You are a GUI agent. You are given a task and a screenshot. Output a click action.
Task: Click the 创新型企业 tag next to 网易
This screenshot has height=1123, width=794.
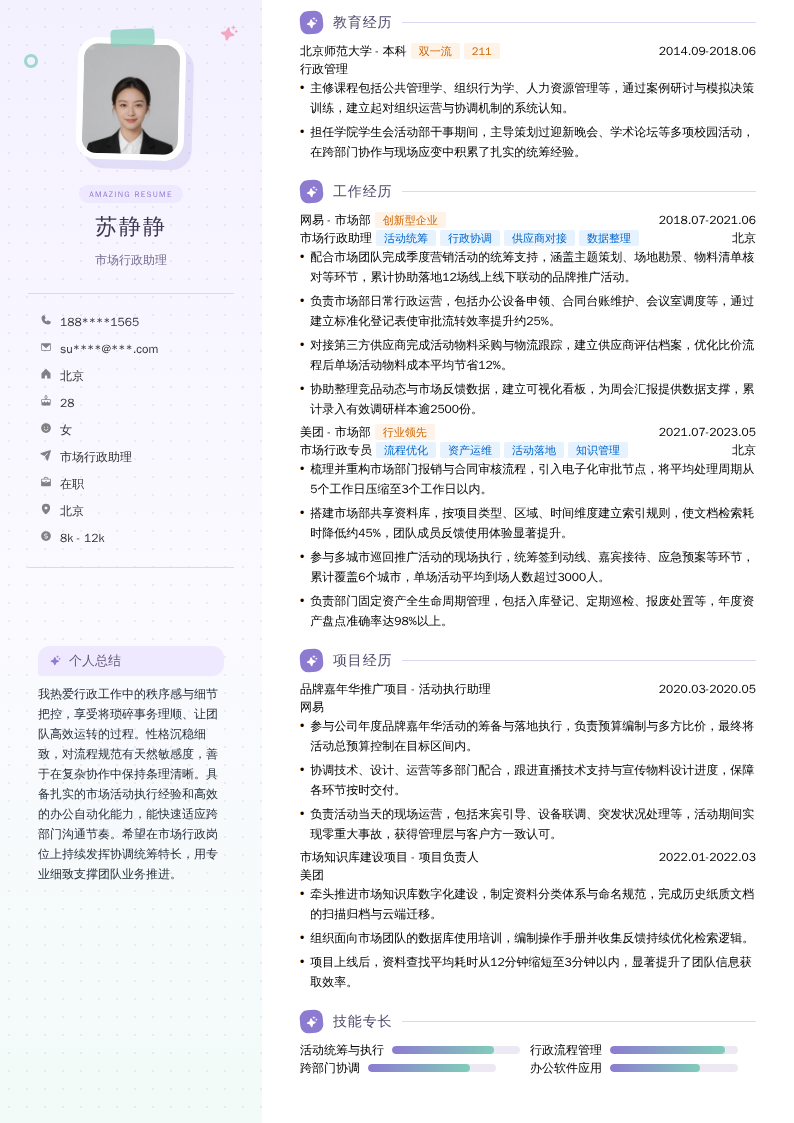tap(410, 220)
